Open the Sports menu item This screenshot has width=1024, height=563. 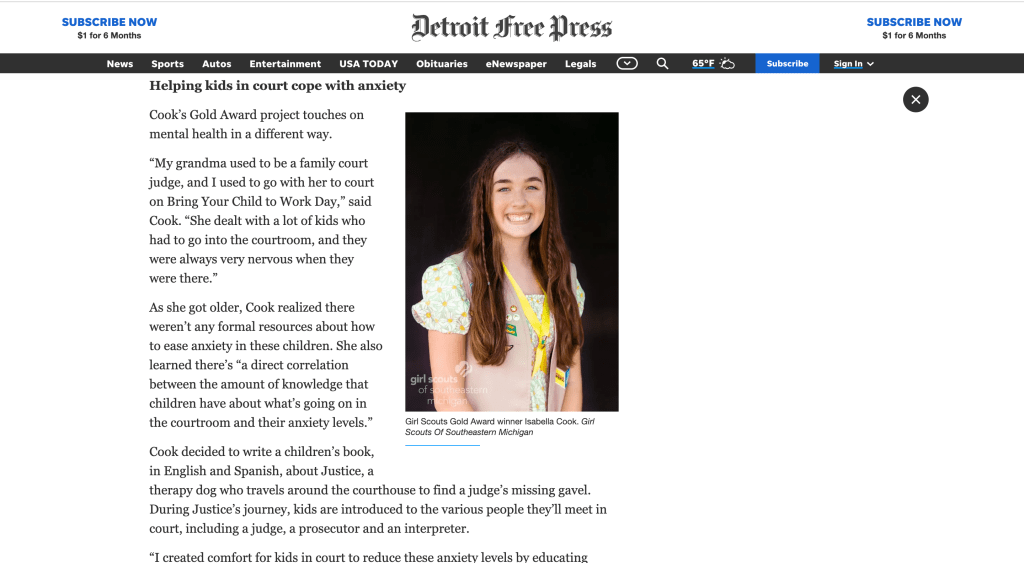pos(167,63)
